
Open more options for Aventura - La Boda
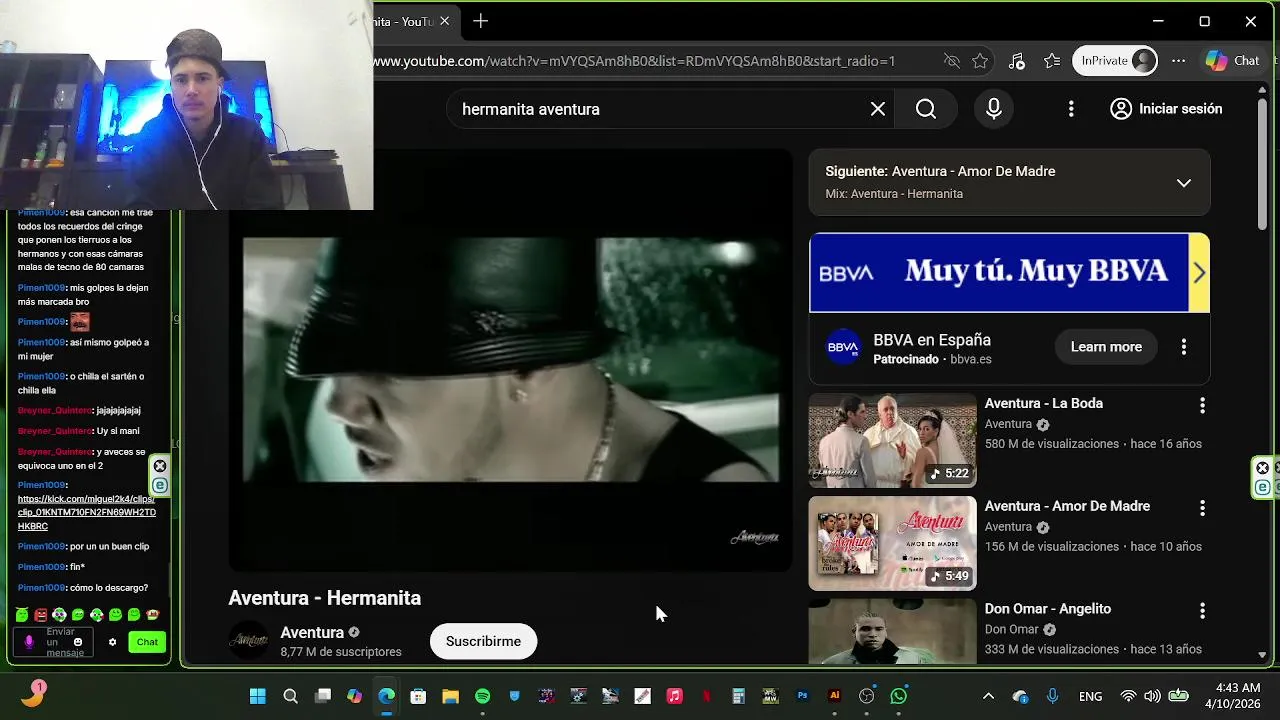(x=1202, y=405)
